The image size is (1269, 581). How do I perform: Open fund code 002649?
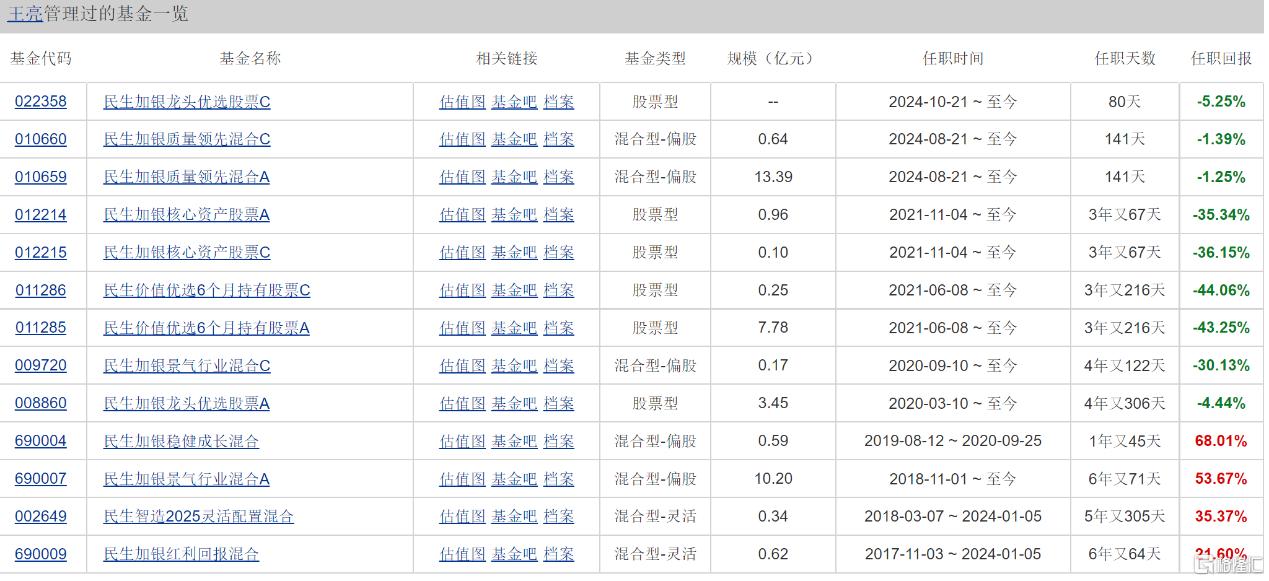pos(41,517)
